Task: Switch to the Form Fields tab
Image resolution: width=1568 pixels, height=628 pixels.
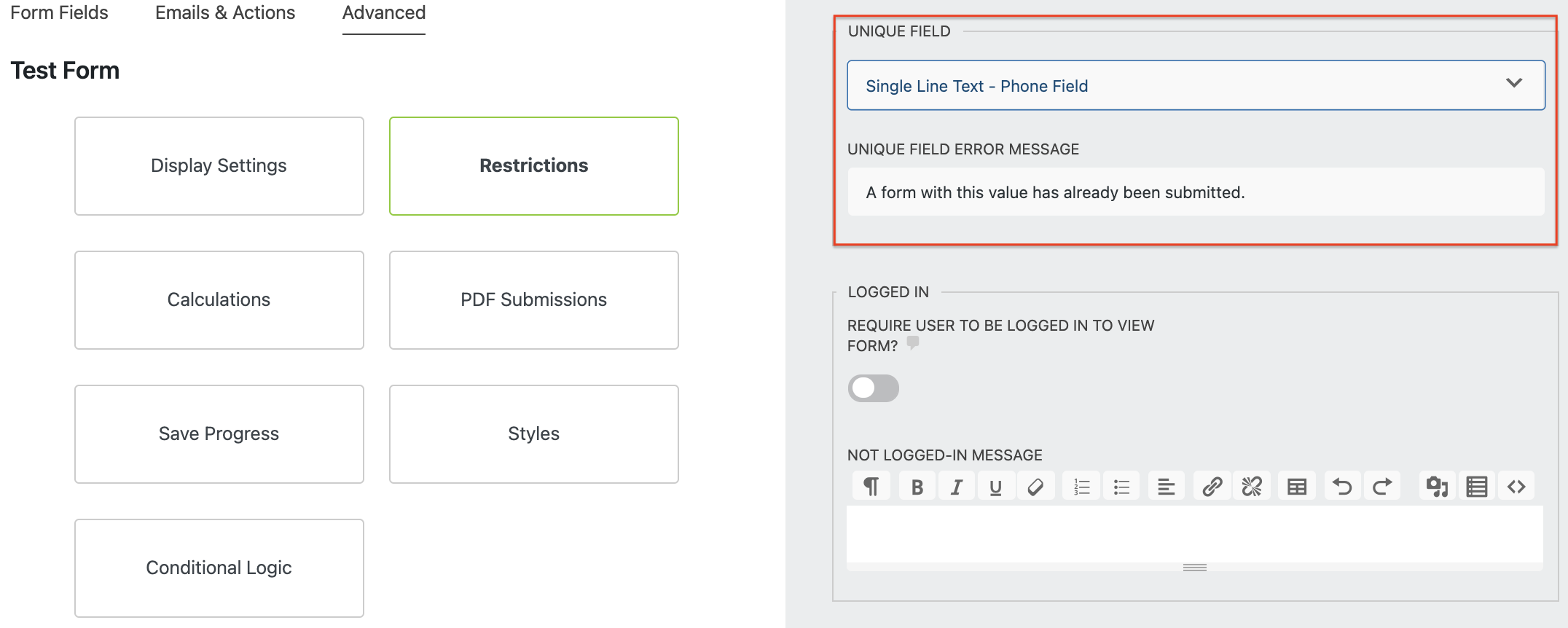Action: tap(59, 12)
